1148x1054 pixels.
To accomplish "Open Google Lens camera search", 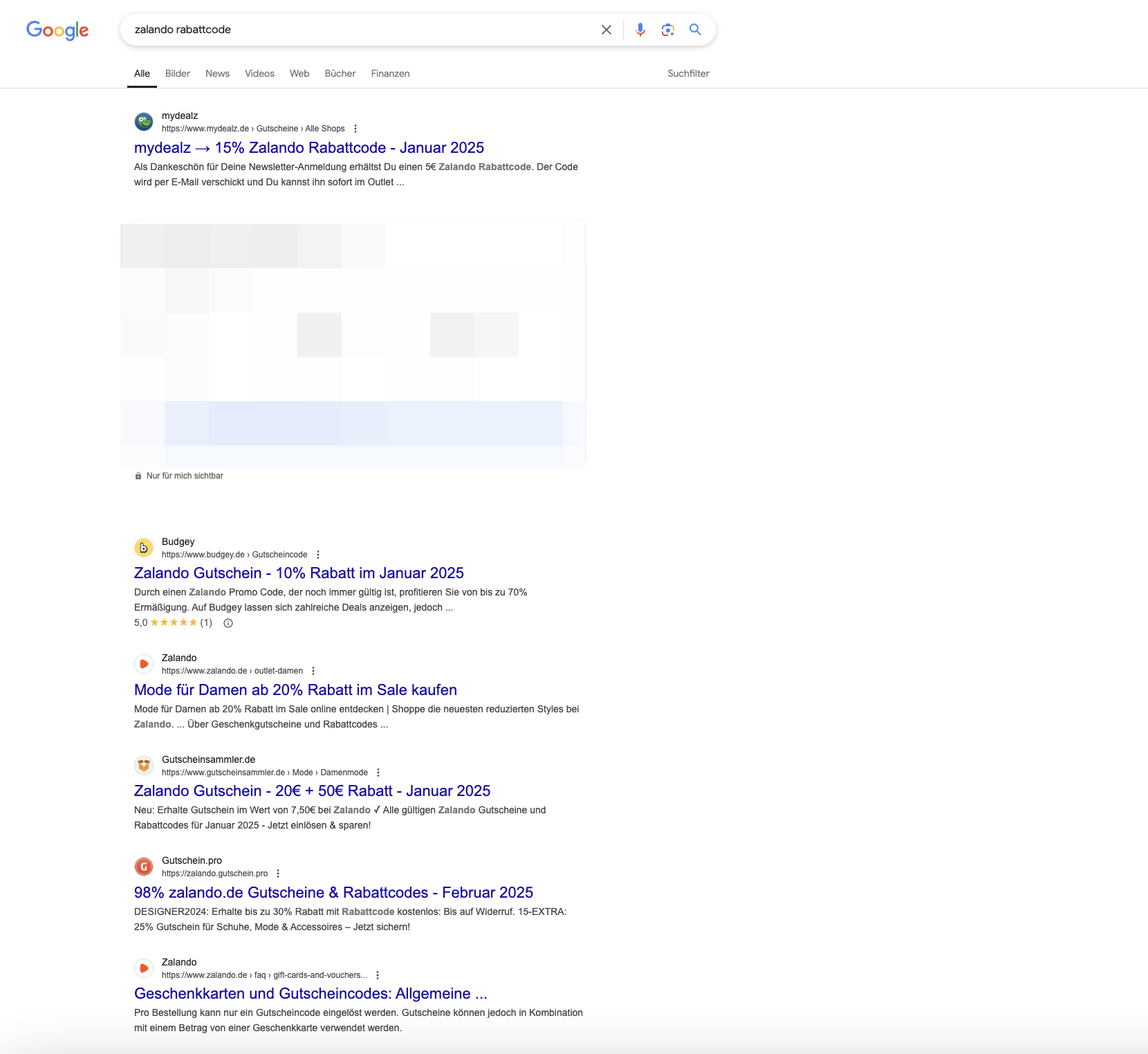I will (x=668, y=30).
